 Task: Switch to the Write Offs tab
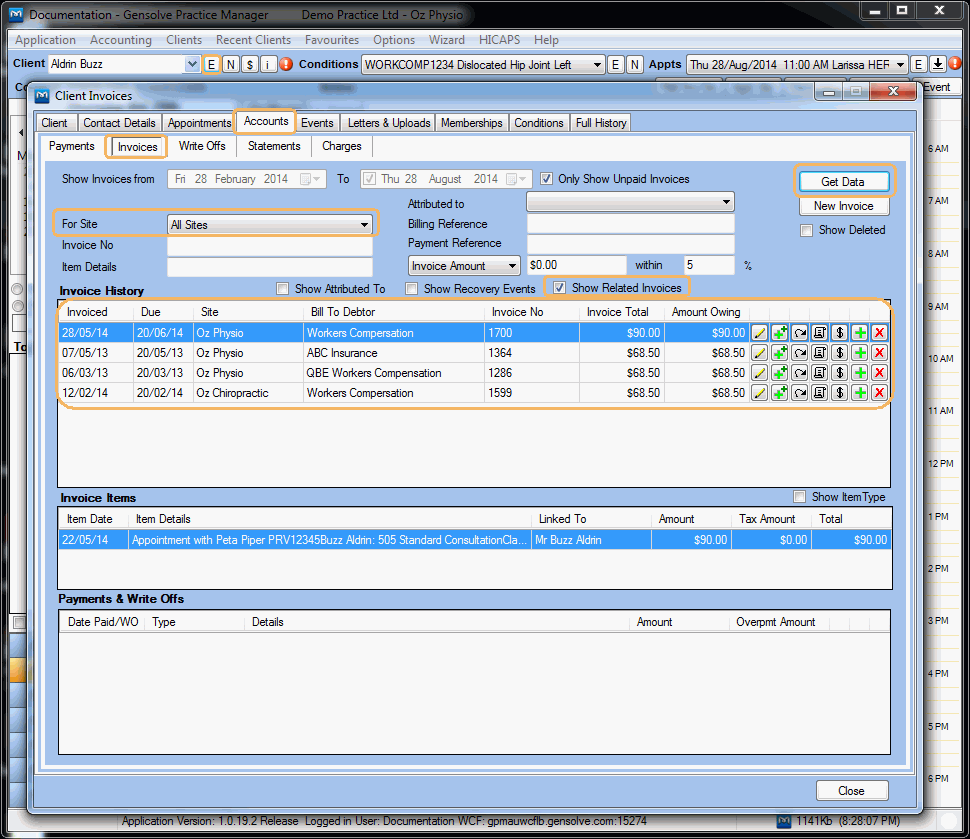(202, 145)
